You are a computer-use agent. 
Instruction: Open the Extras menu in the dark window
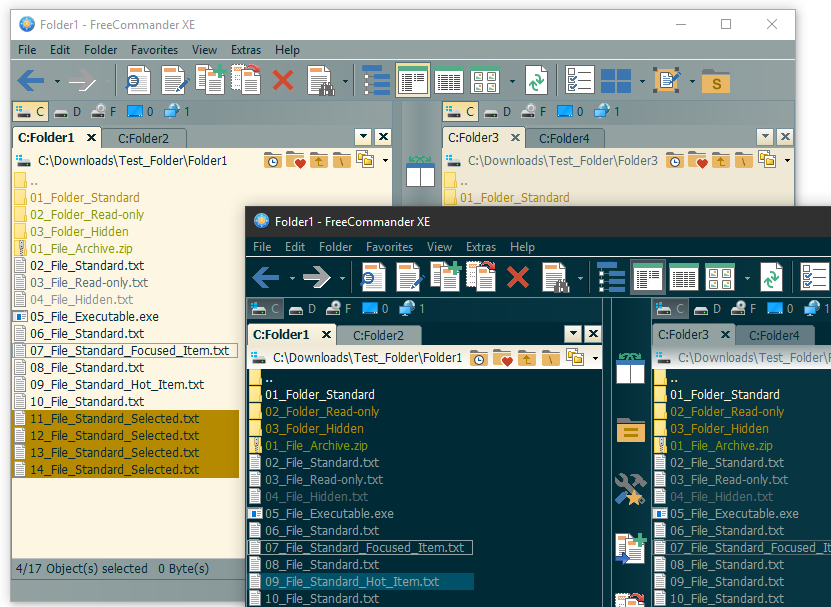pos(480,247)
